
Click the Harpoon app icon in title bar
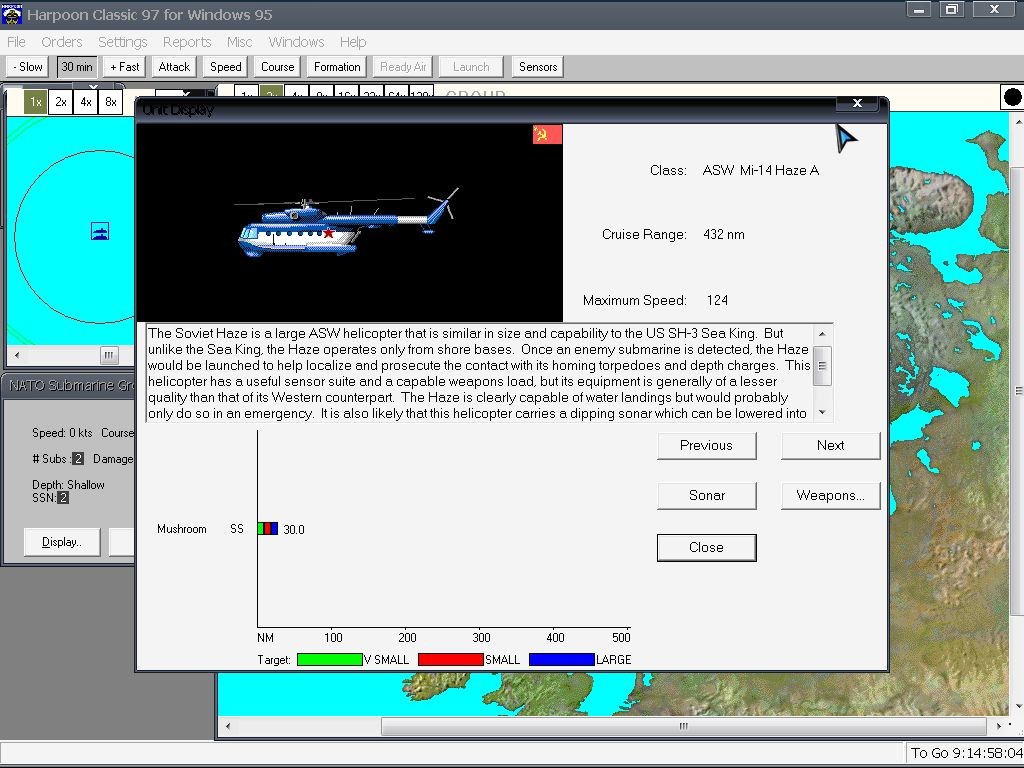pos(12,14)
